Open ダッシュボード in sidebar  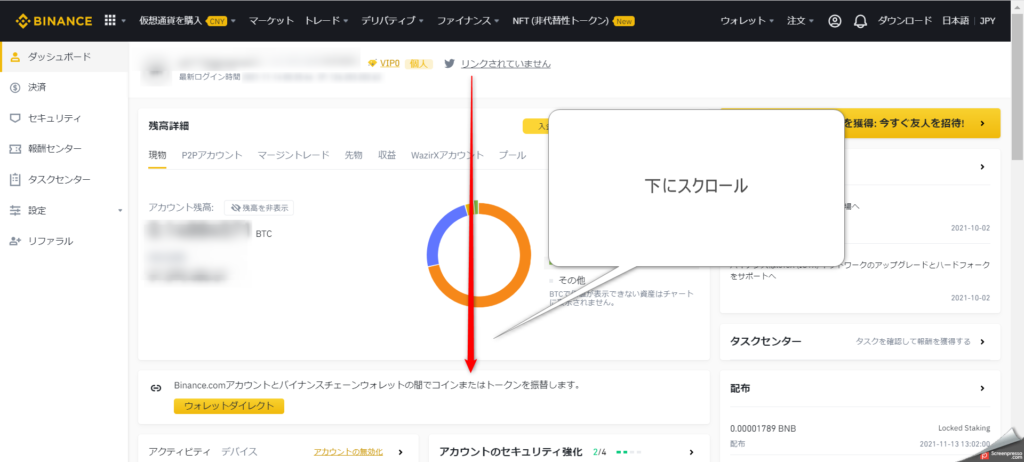pyautogui.click(x=64, y=57)
